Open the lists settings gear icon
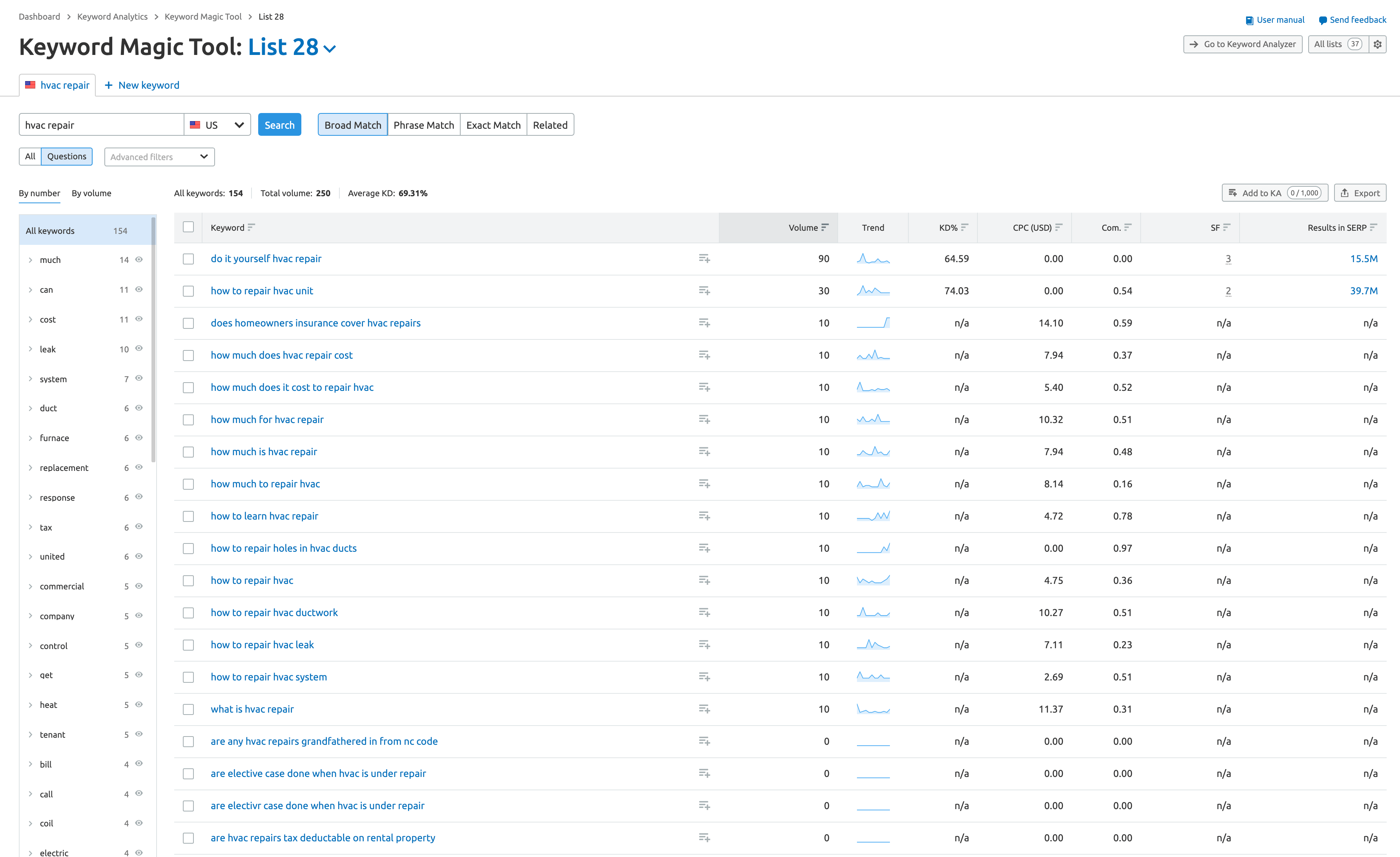 (x=1377, y=44)
